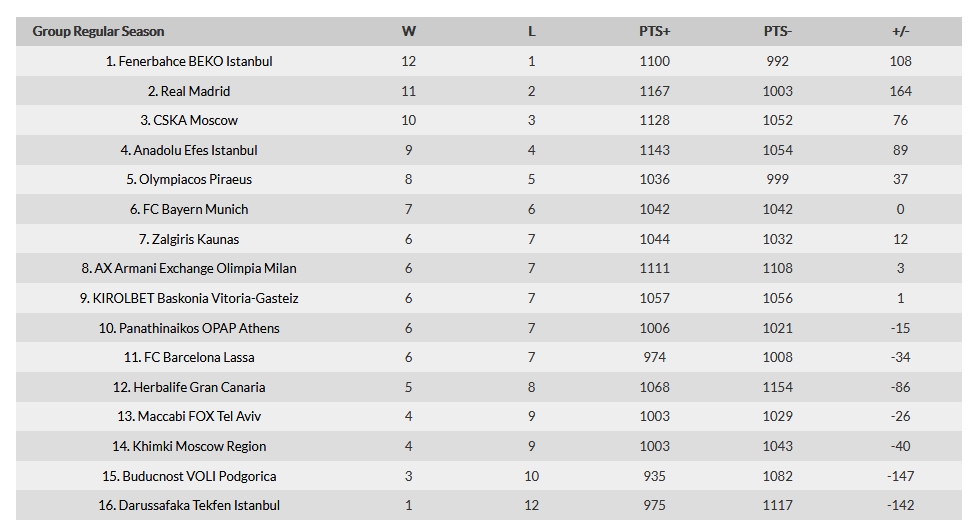
Task: Click the Group Regular Season header
Action: (x=98, y=31)
